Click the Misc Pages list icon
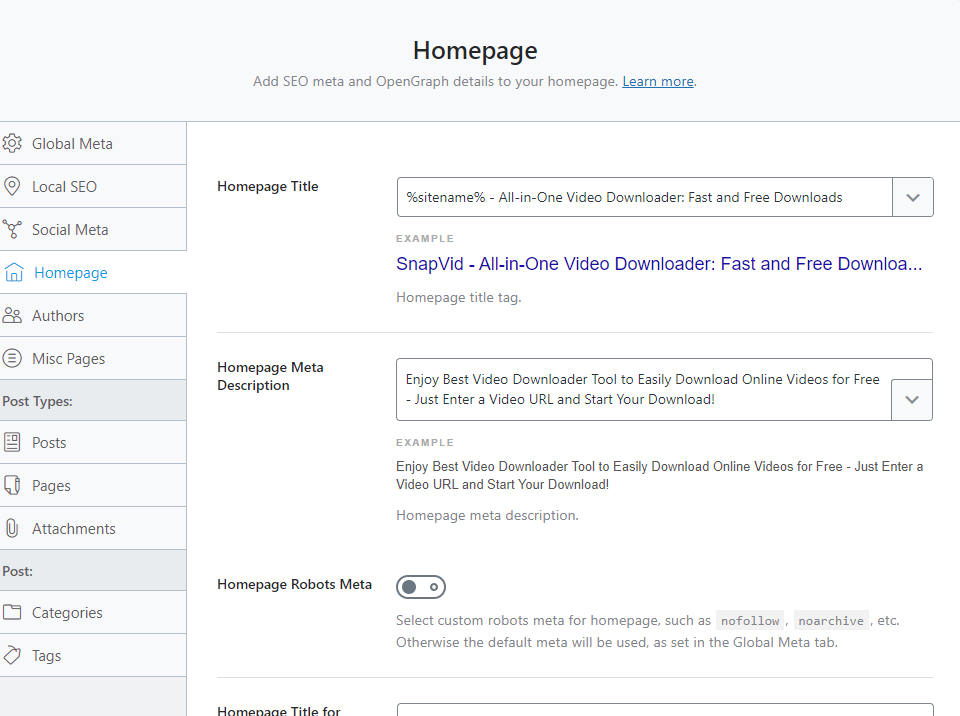 (12, 358)
